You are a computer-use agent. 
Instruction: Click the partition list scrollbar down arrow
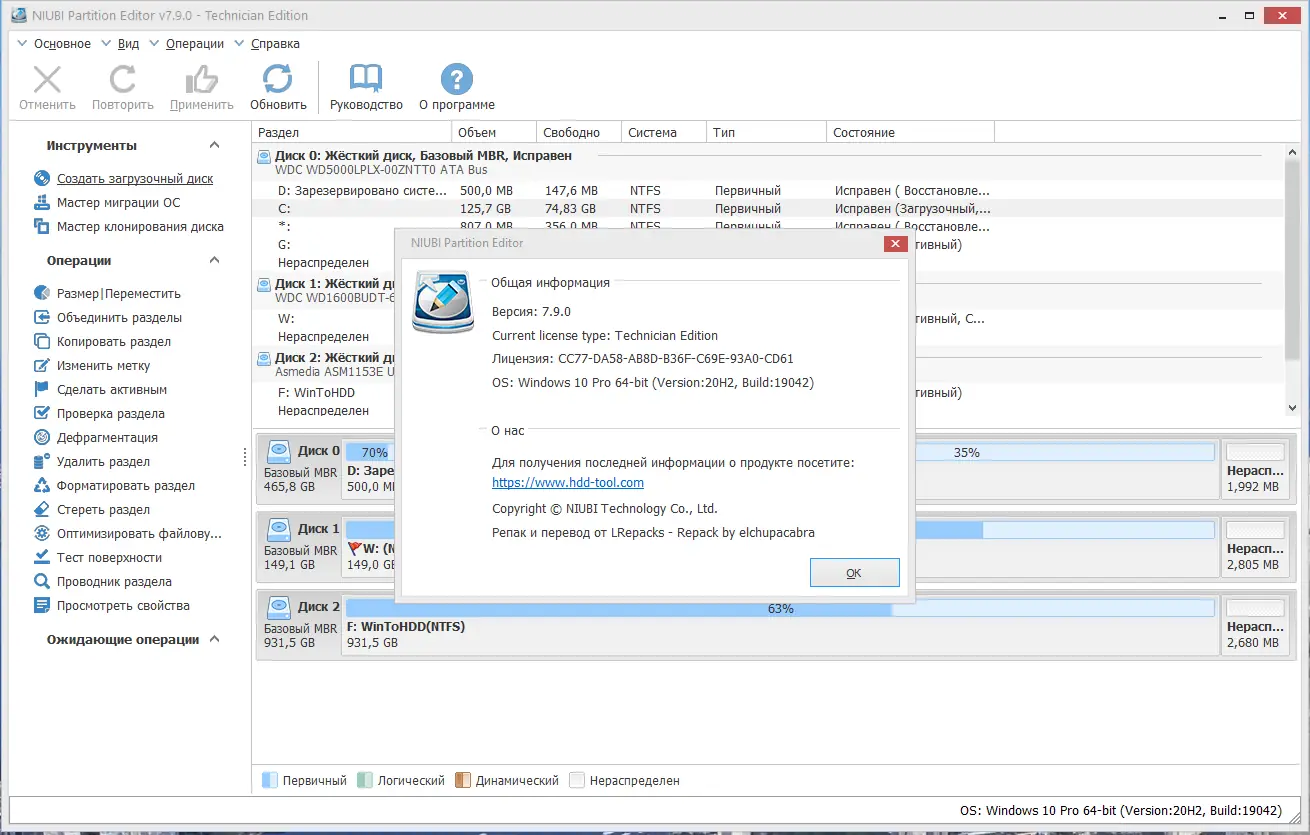tap(1291, 408)
